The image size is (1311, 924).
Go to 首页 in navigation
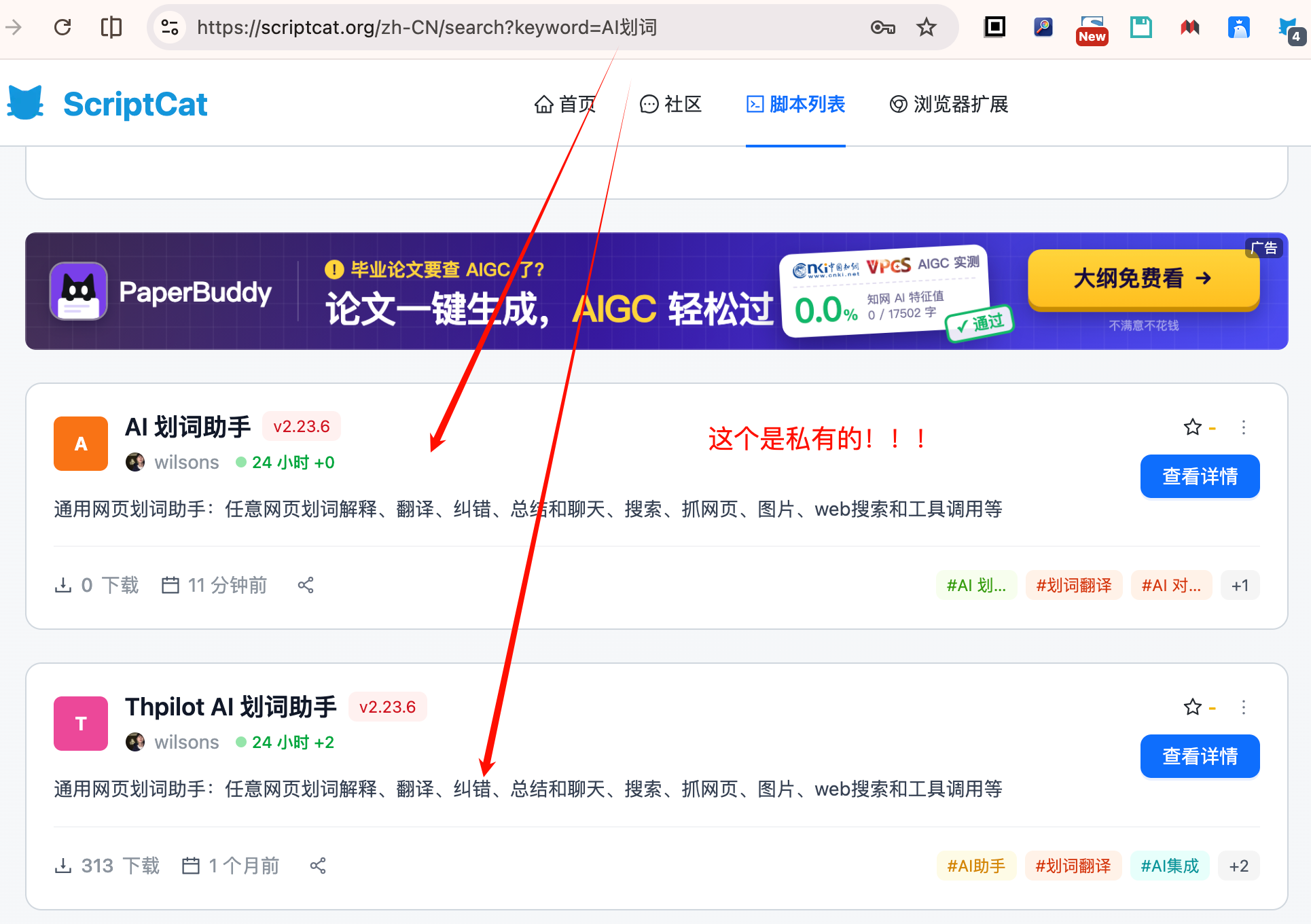point(564,104)
